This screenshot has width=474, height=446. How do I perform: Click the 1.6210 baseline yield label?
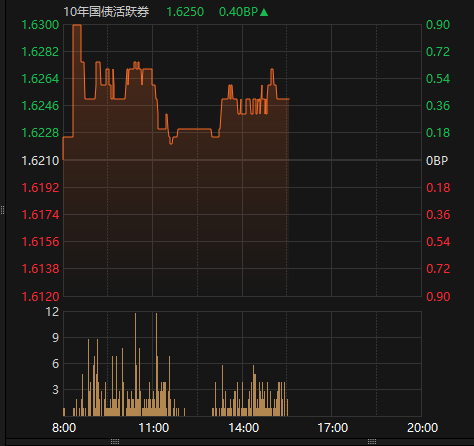pos(40,161)
